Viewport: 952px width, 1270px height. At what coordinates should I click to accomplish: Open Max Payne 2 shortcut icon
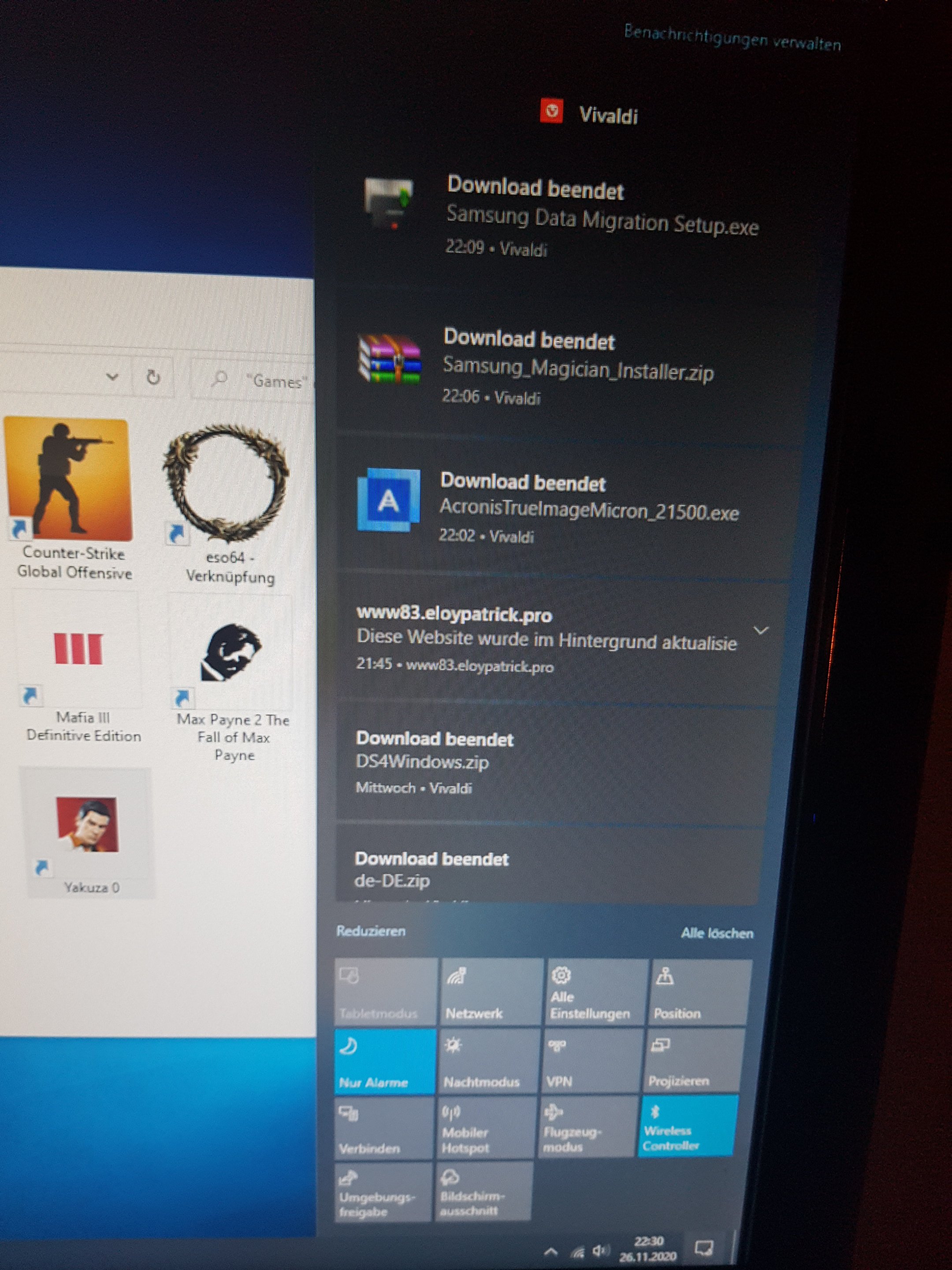click(231, 654)
